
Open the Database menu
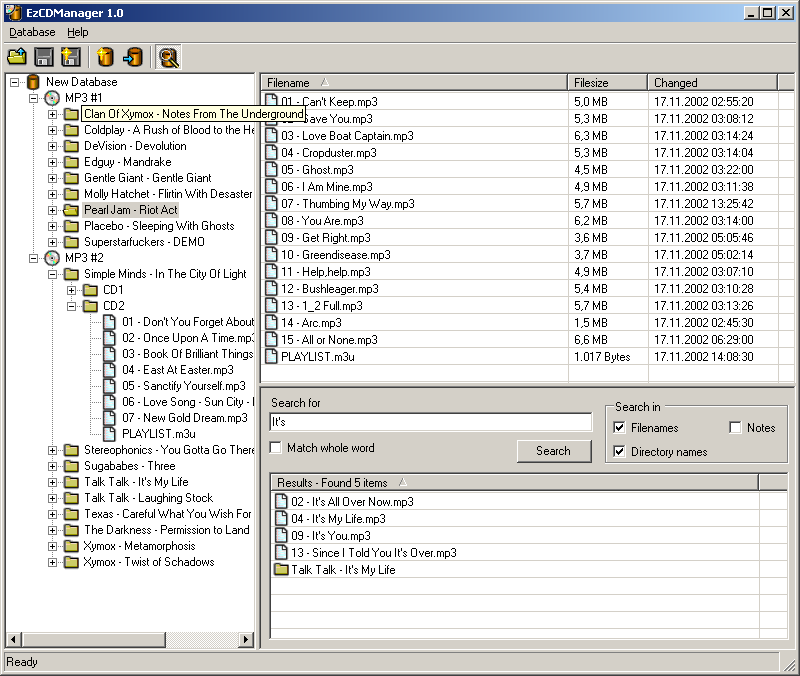[32, 32]
